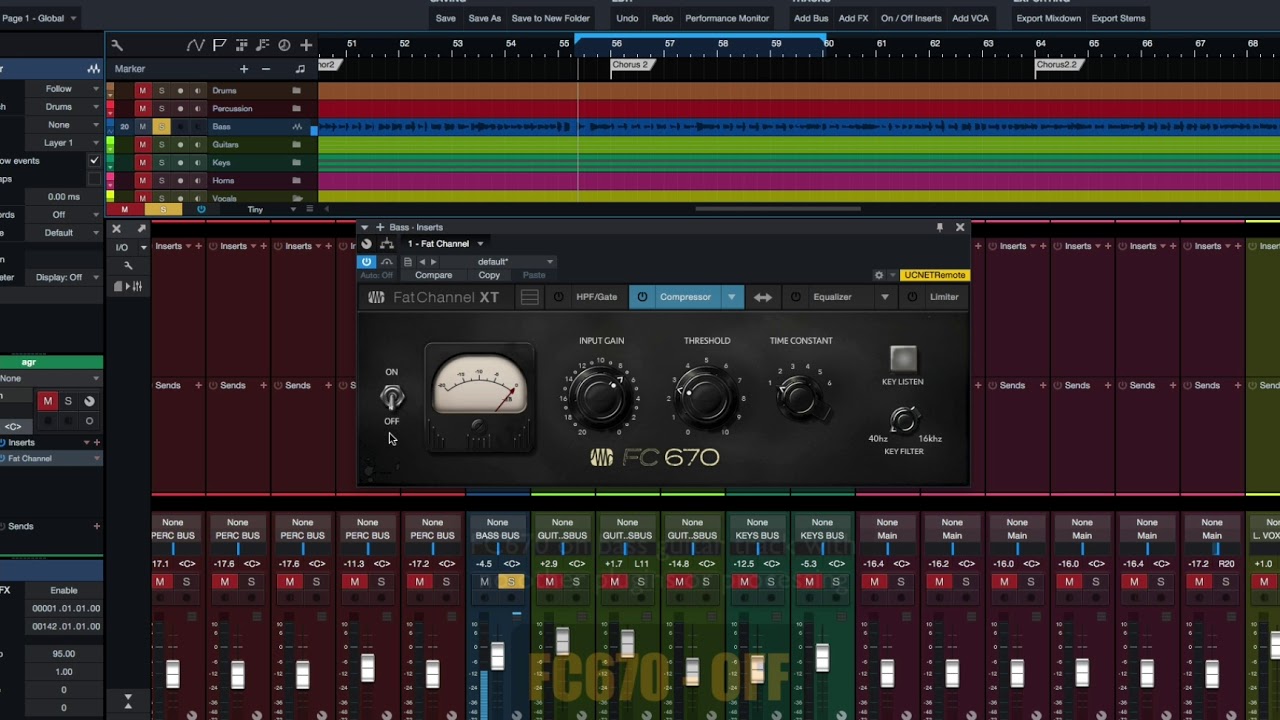Open the Compressor model dropdown
Viewport: 1280px width, 720px height.
(732, 297)
